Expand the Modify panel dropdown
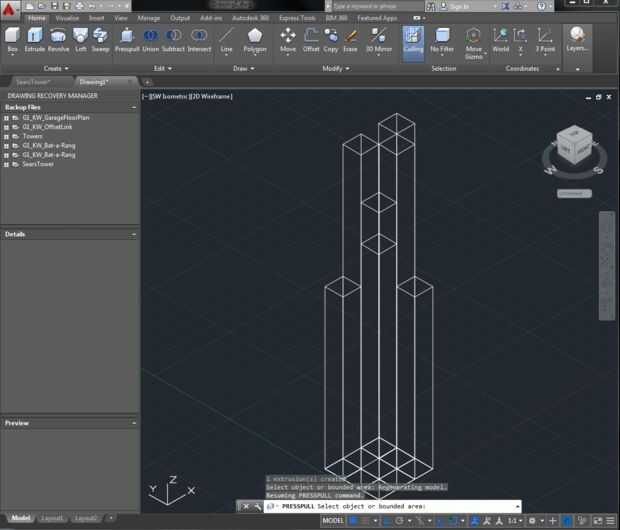 pyautogui.click(x=336, y=68)
